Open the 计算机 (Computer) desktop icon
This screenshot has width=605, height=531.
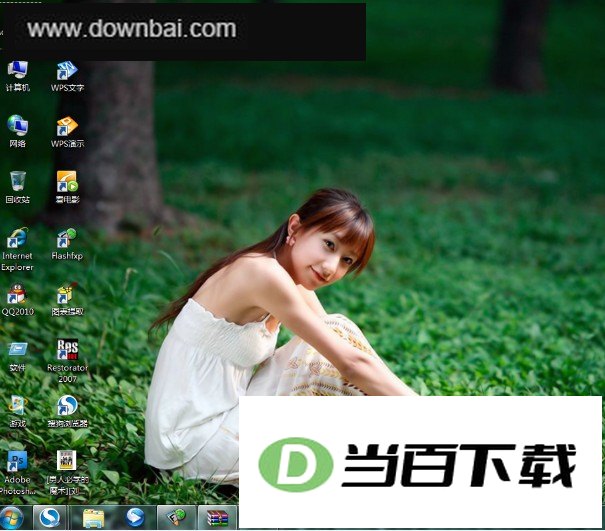pyautogui.click(x=17, y=76)
